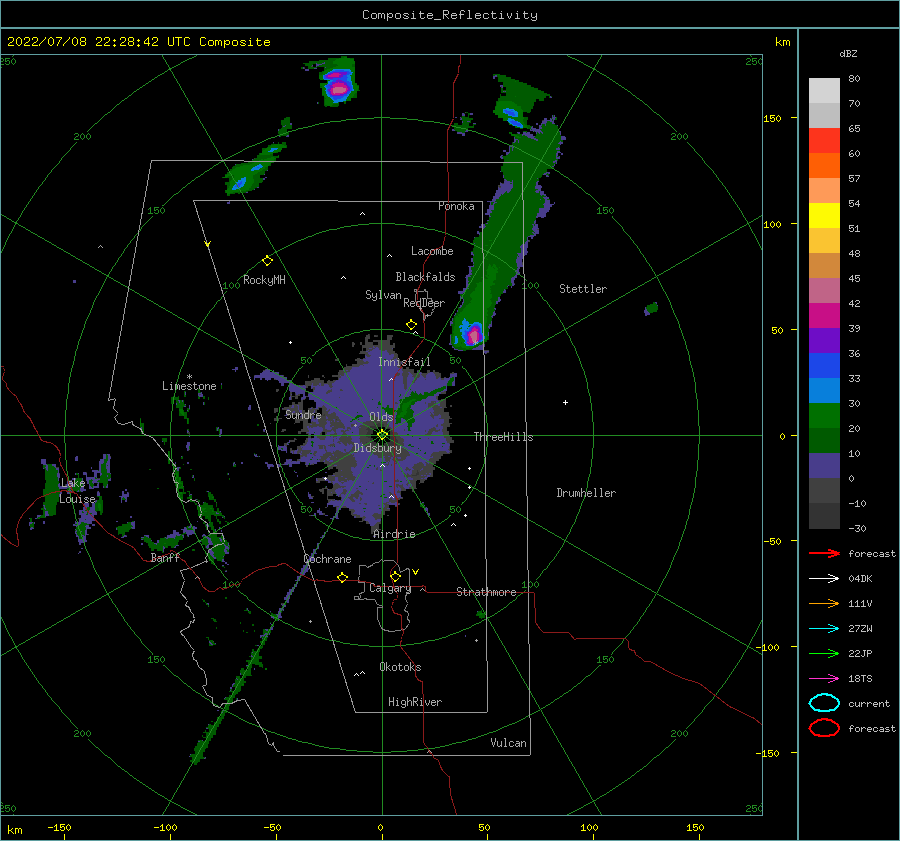
Task: Click the yellow diamond marker beside RockyMH
Action: [x=267, y=261]
